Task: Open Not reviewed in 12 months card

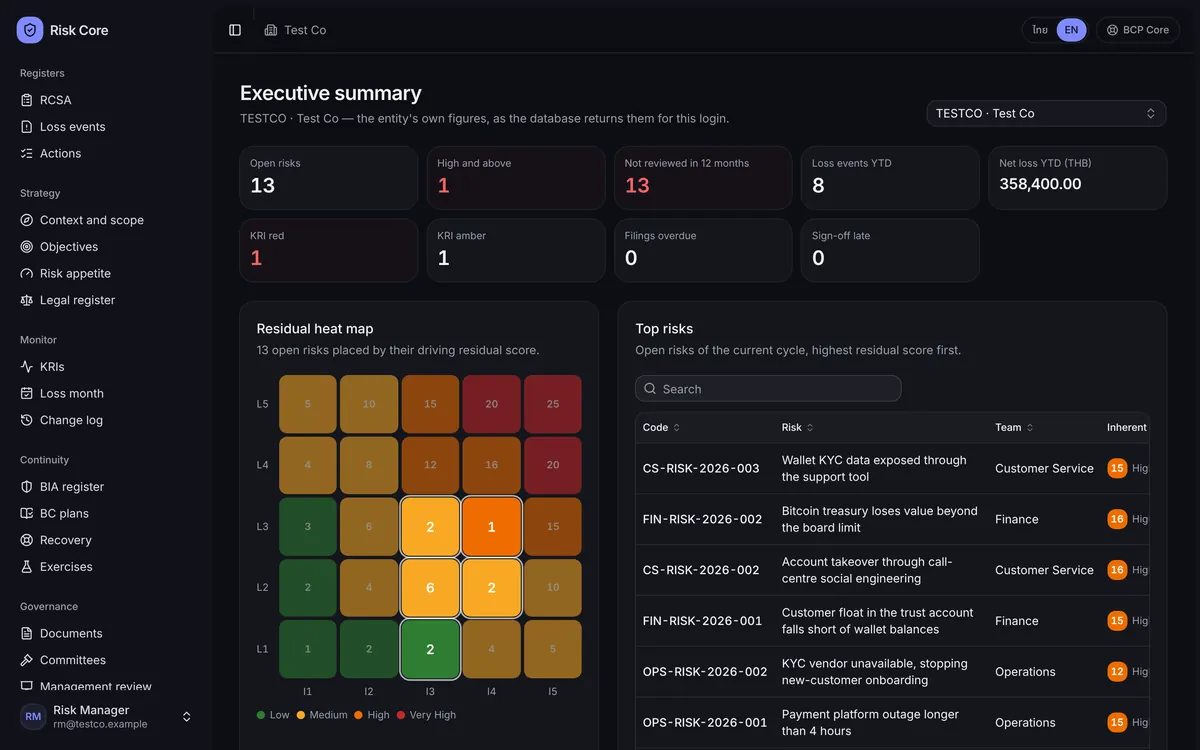Action: coord(703,178)
